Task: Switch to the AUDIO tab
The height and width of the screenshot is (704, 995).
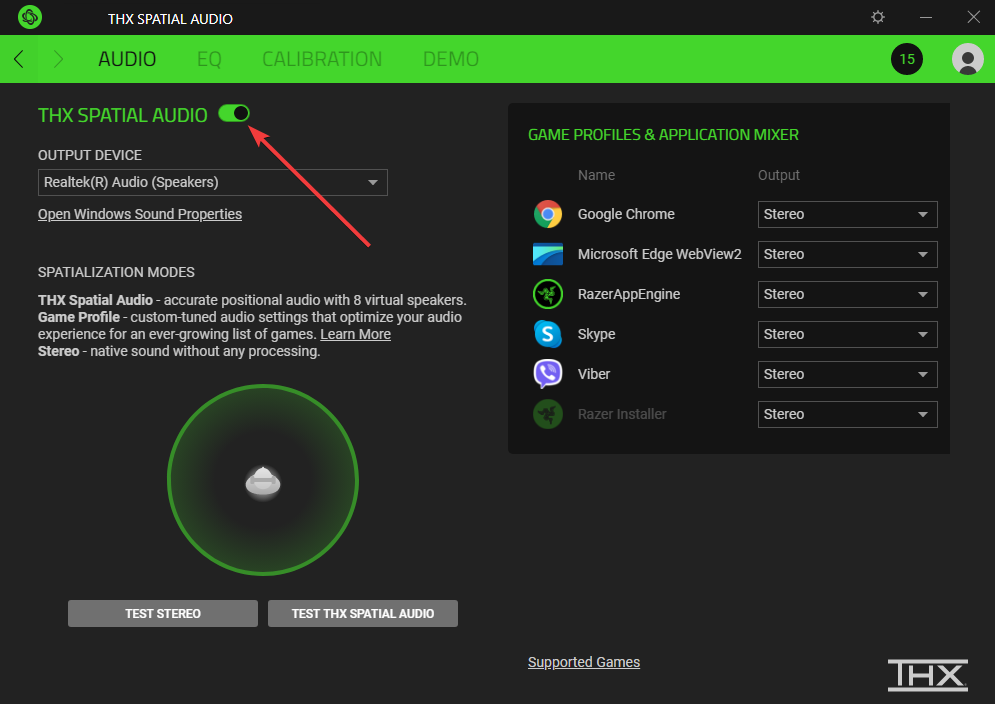Action: point(127,59)
